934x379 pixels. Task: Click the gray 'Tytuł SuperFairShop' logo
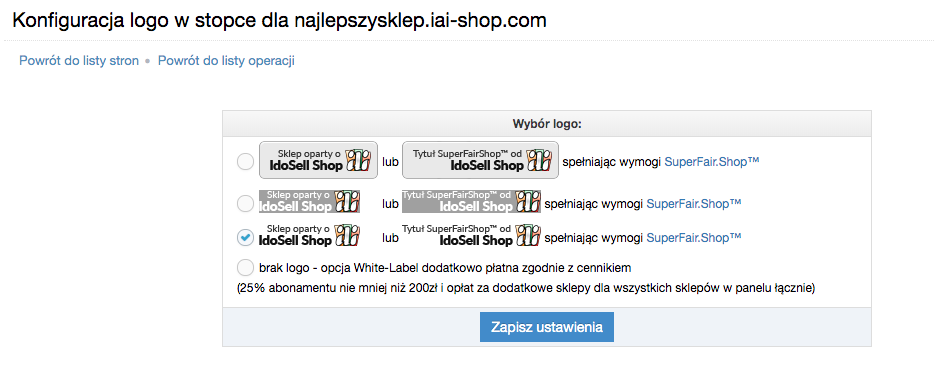(472, 202)
